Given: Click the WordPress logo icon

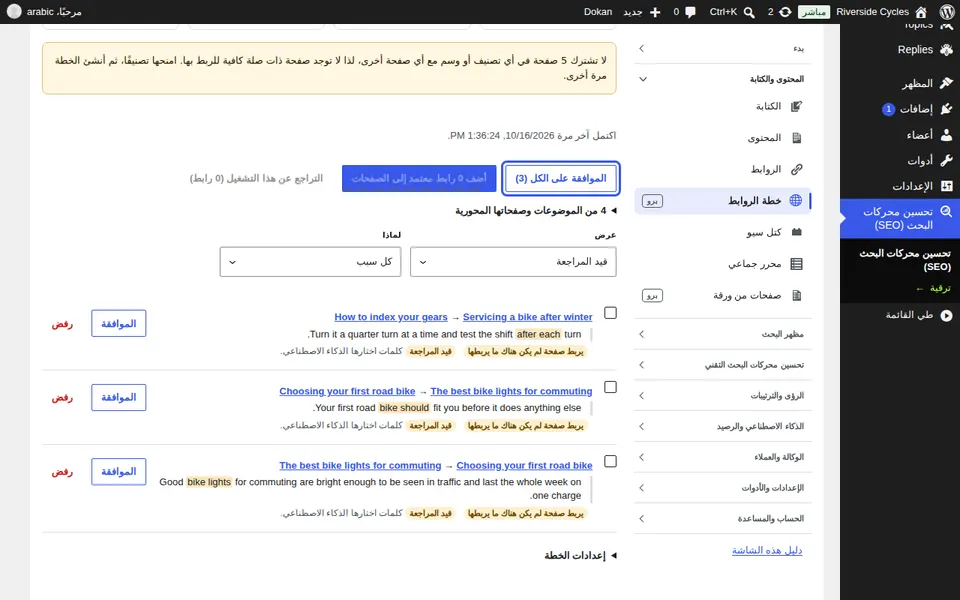Looking at the screenshot, I should 947,12.
